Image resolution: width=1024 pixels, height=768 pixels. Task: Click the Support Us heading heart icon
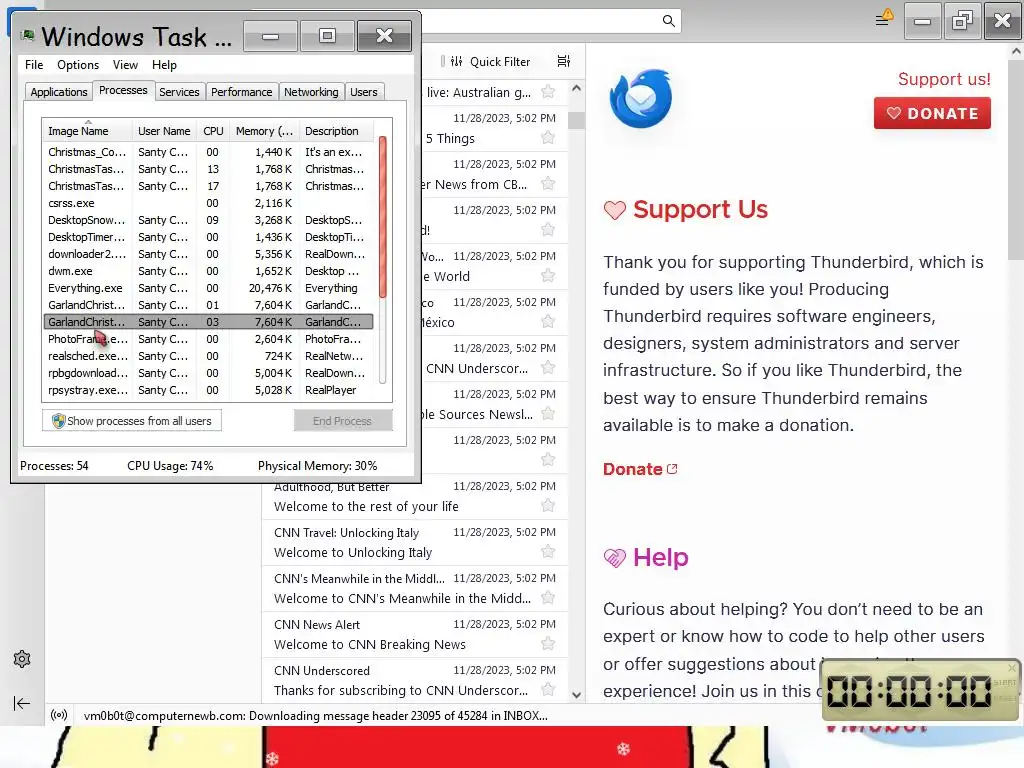615,210
